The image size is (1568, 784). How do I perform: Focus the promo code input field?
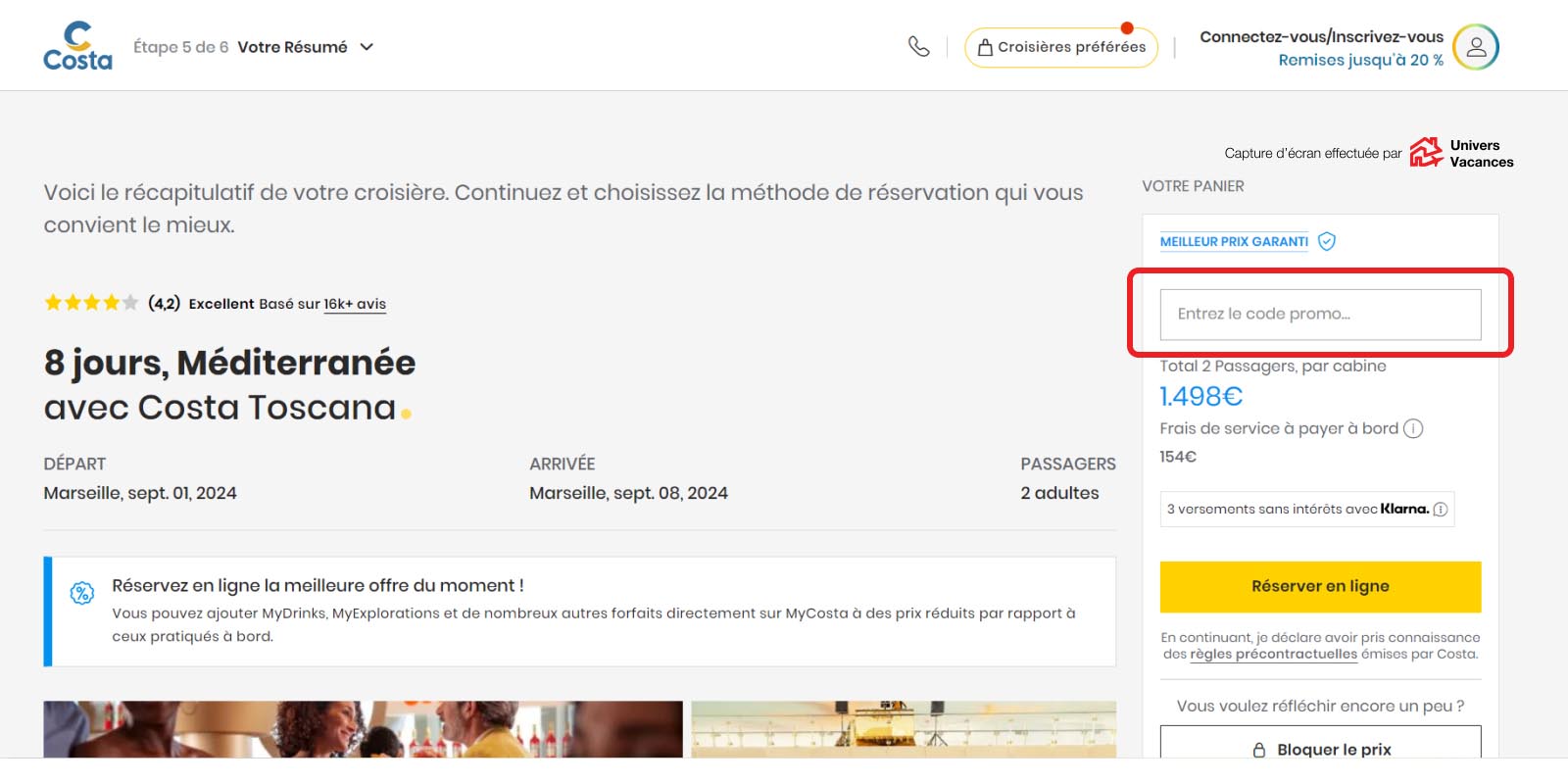[1319, 315]
